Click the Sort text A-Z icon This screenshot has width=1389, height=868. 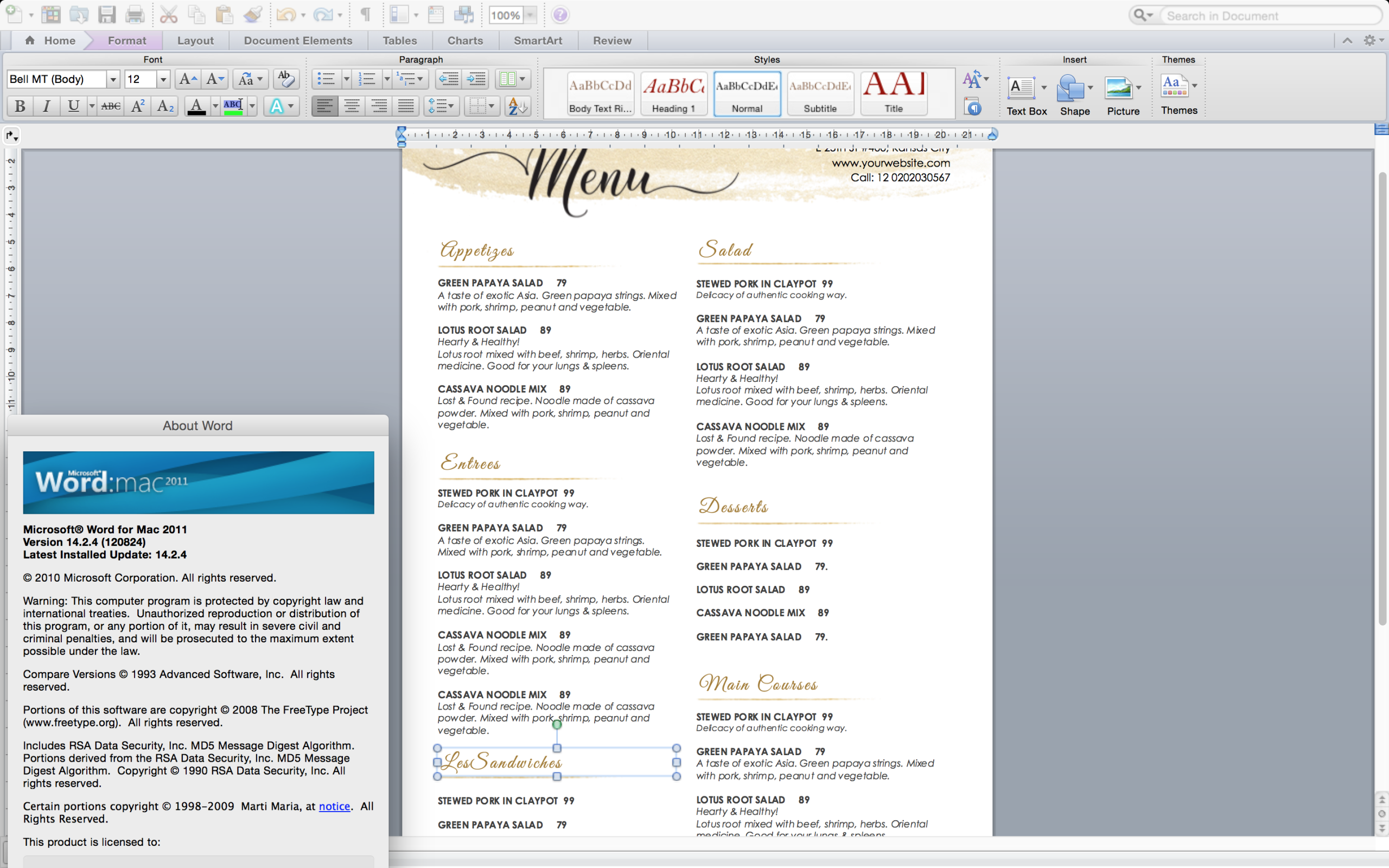click(x=517, y=106)
